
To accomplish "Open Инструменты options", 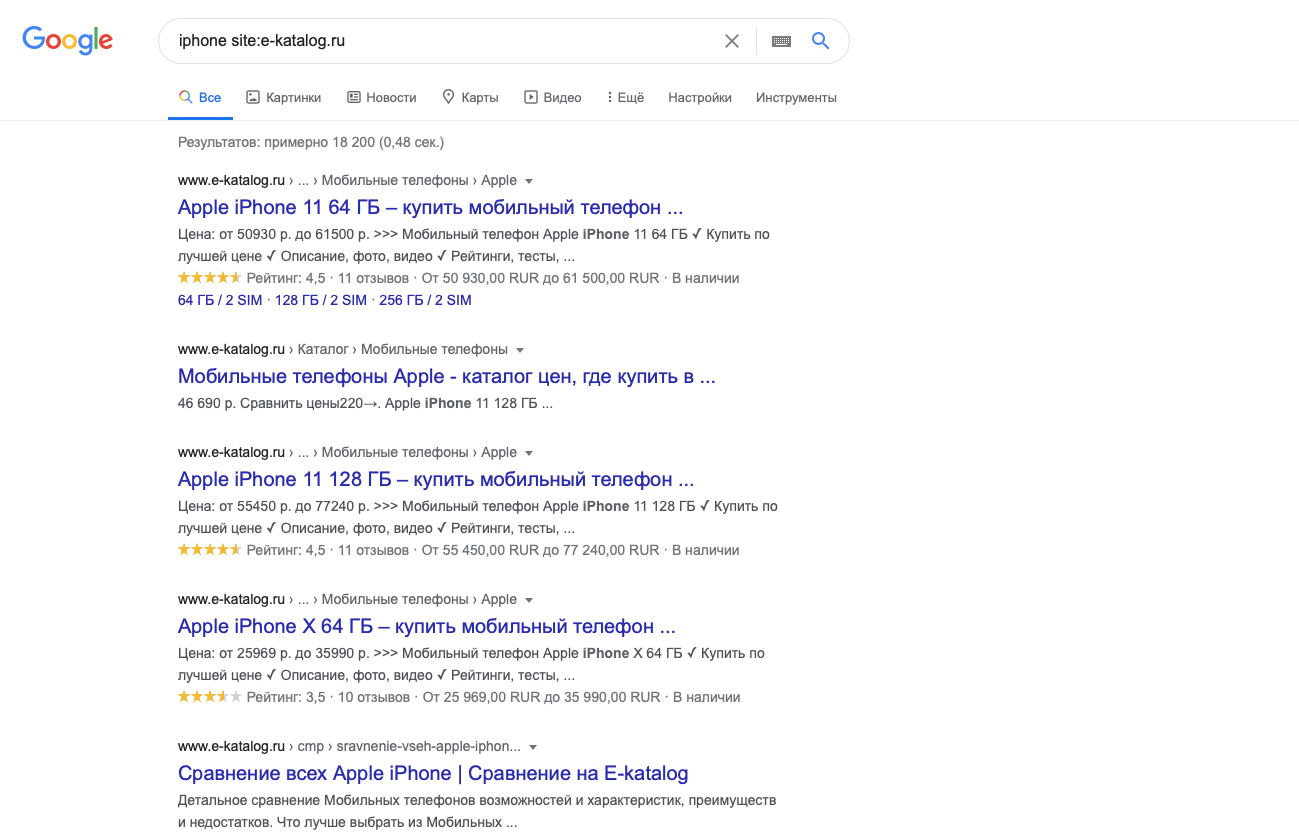I will (x=796, y=98).
